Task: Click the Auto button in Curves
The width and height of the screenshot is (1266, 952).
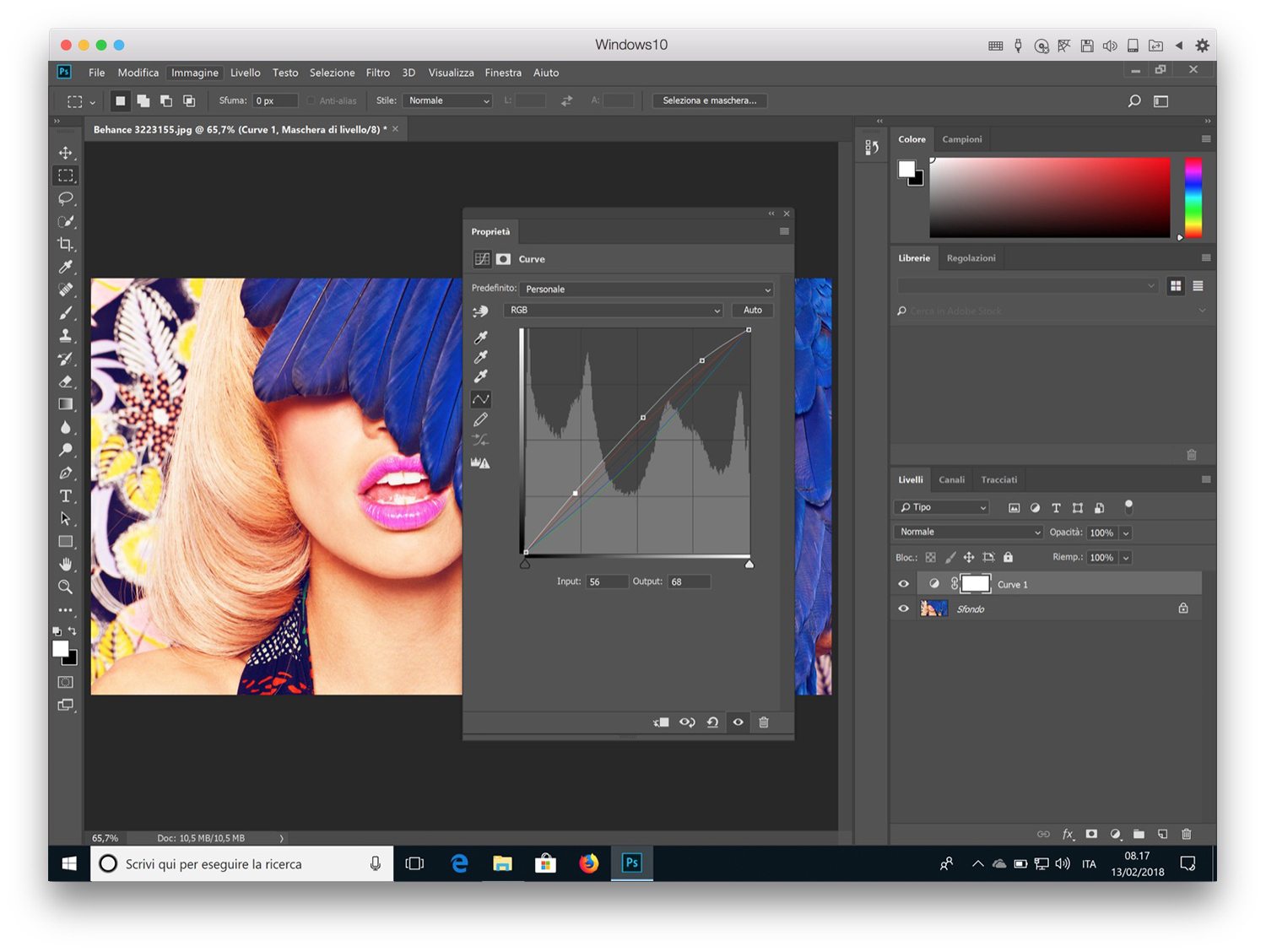Action: tap(752, 311)
